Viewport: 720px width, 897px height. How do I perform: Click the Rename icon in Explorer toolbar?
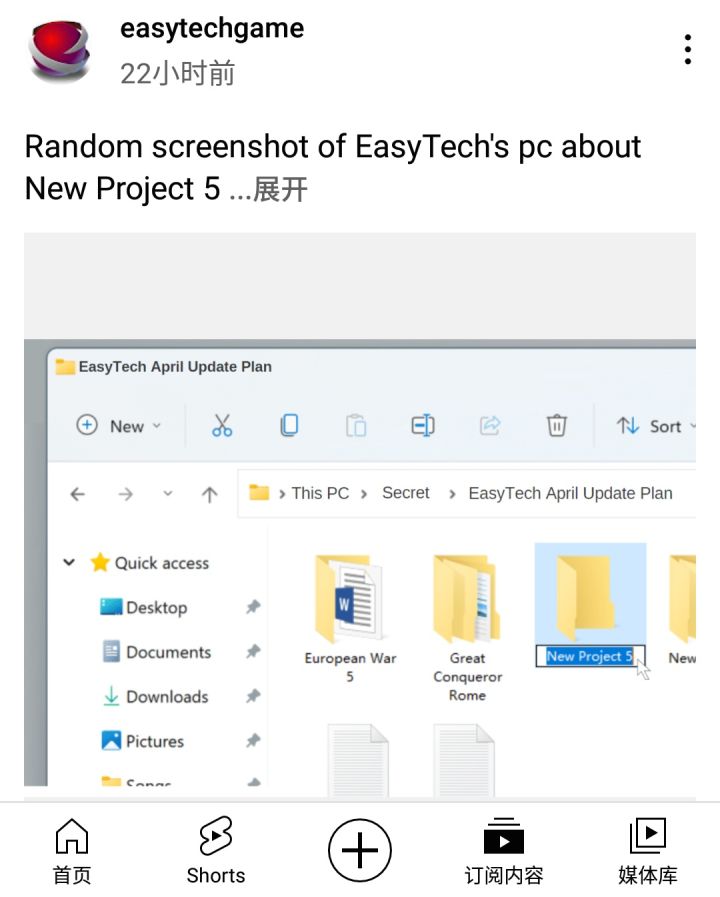coord(423,426)
